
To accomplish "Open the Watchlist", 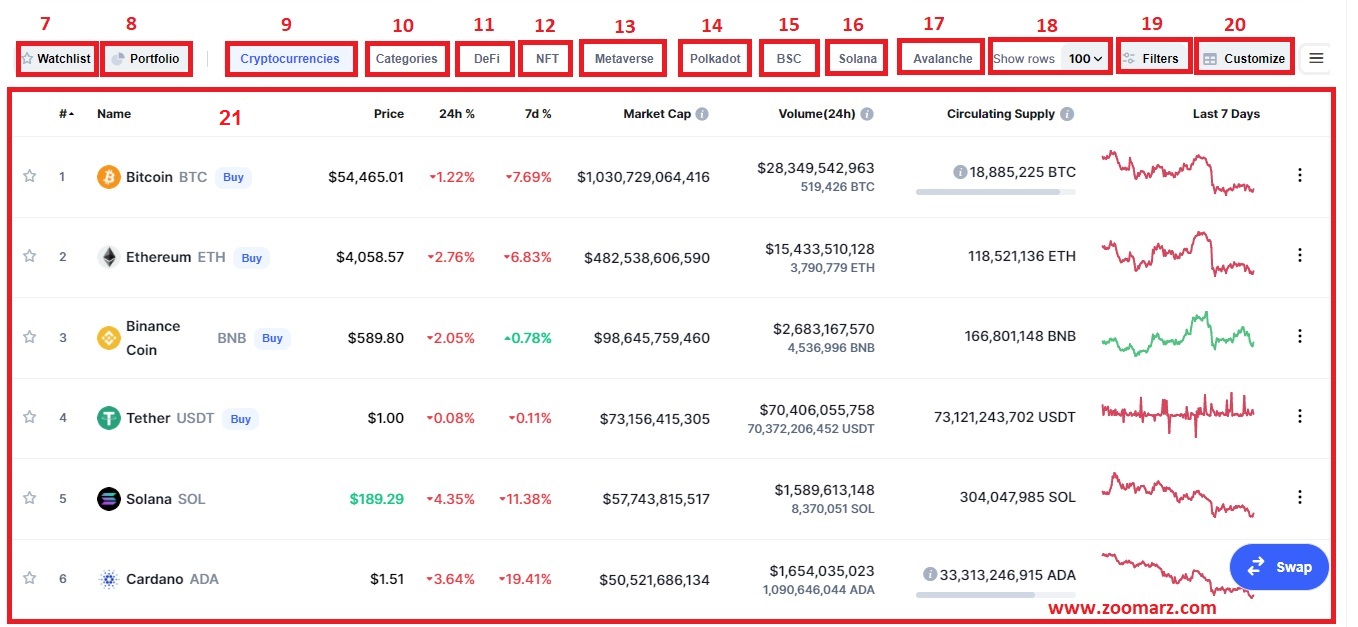I will (56, 59).
